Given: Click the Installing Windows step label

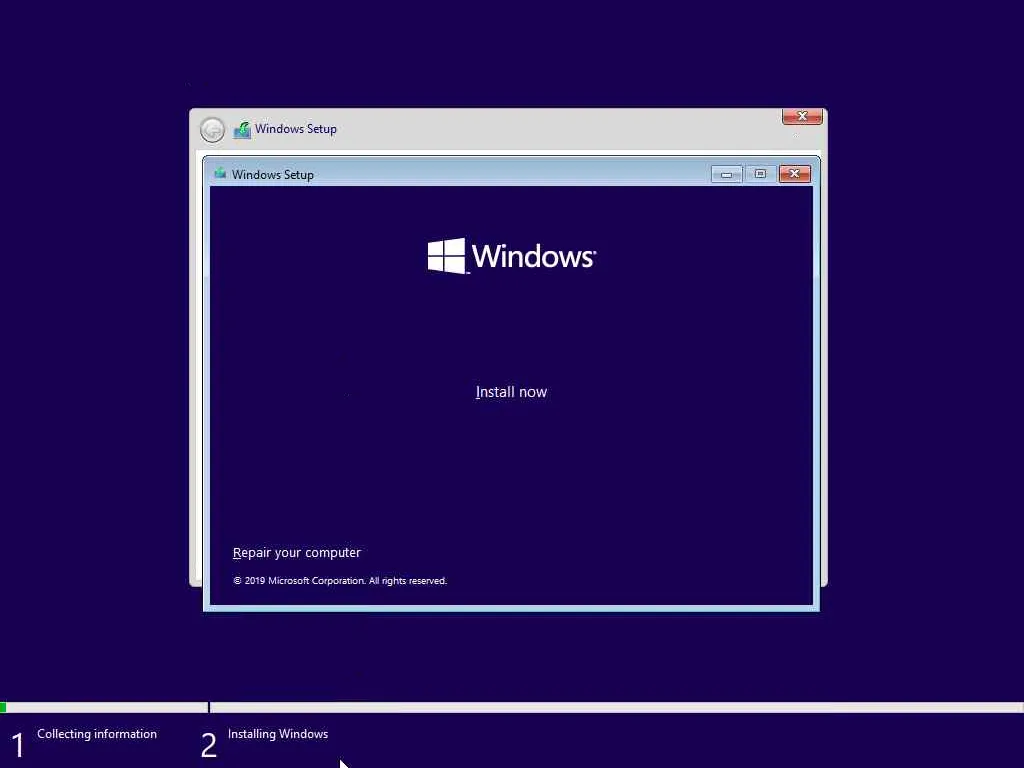Looking at the screenshot, I should tap(278, 734).
